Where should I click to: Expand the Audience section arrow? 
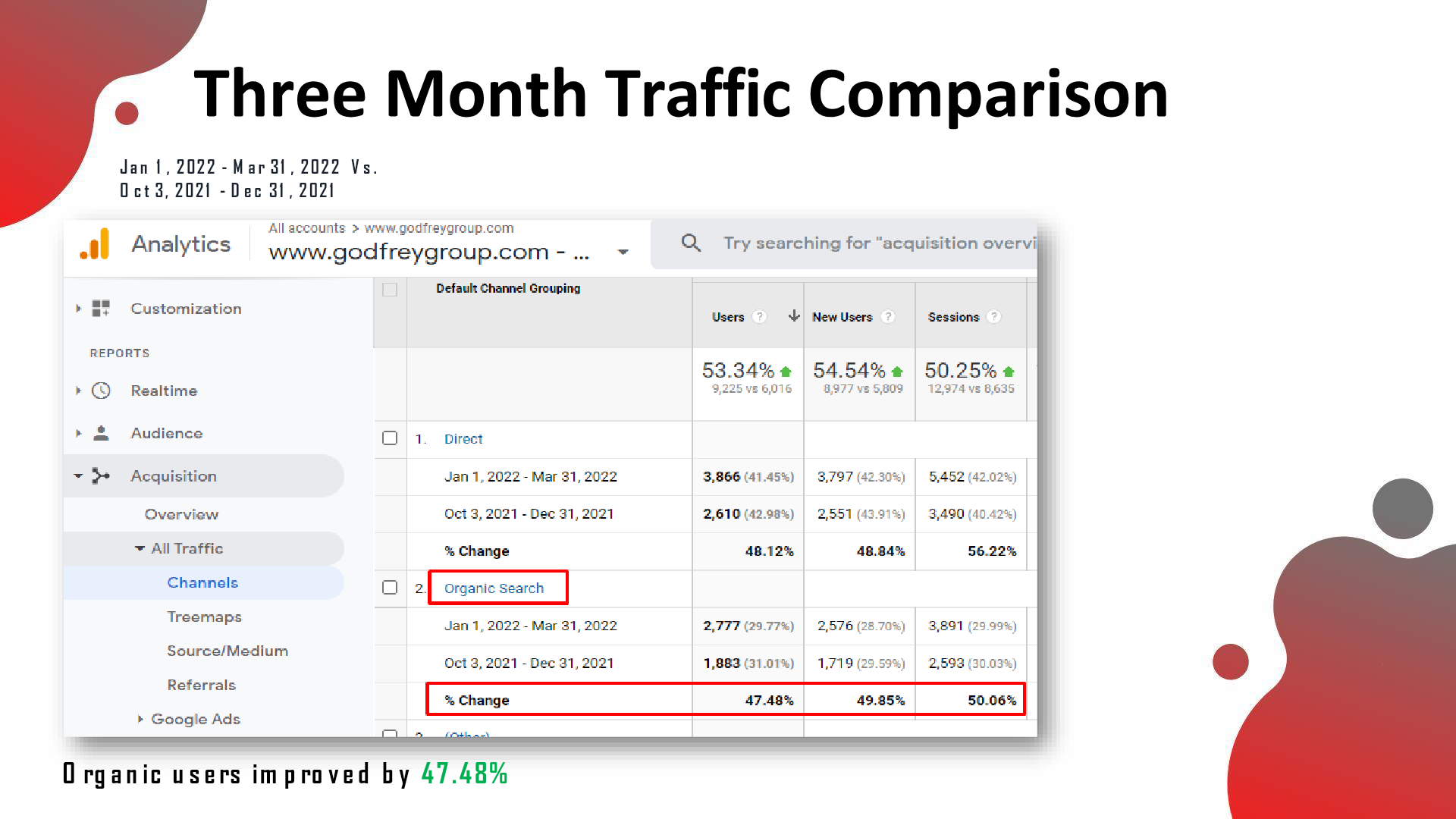78,433
